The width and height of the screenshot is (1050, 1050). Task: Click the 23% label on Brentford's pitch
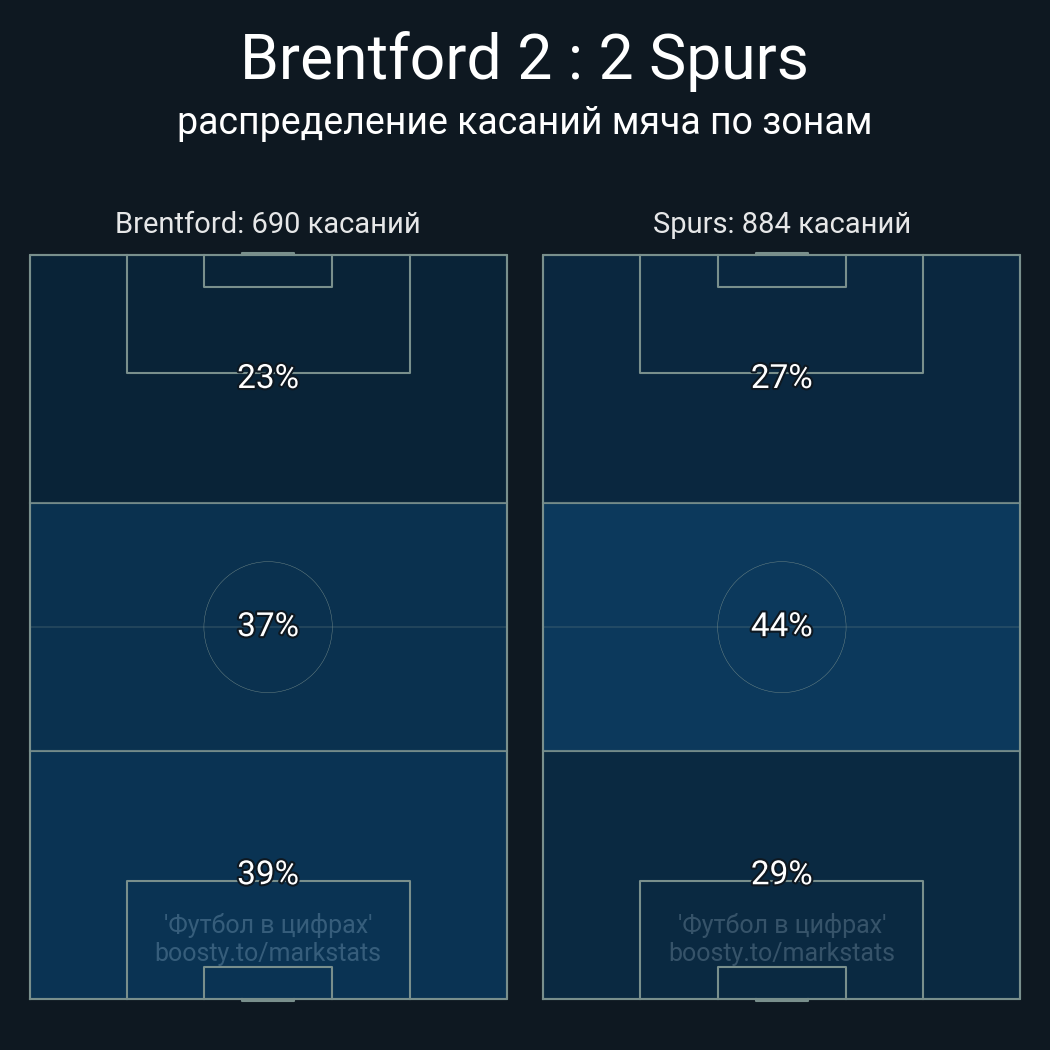click(x=268, y=377)
